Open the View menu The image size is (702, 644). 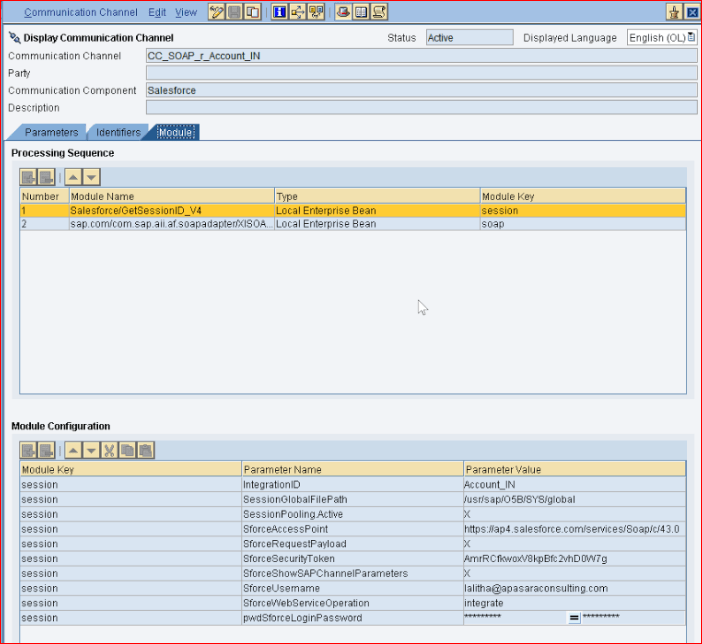[186, 12]
